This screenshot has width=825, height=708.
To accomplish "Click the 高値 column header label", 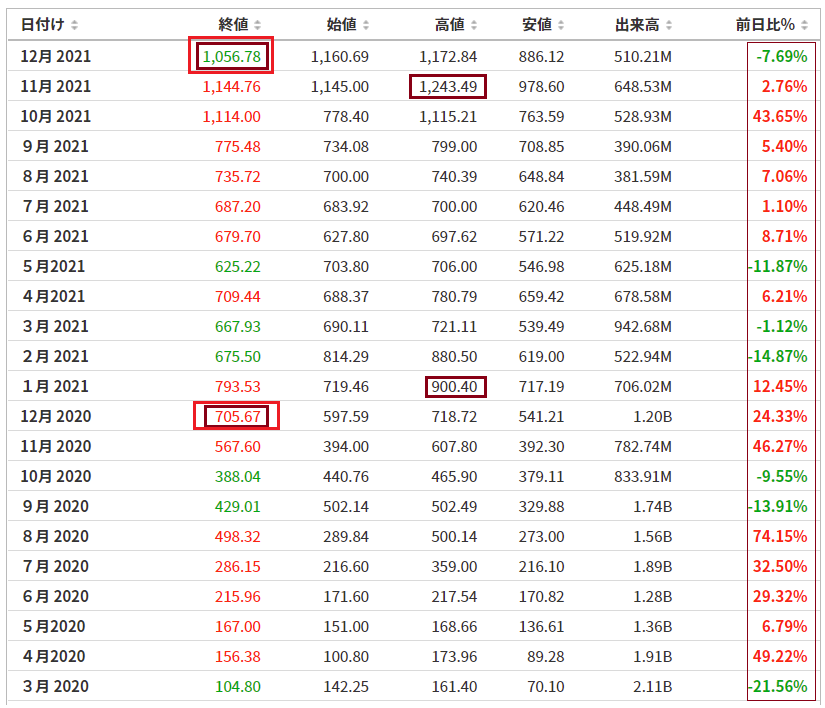I will pos(450,24).
